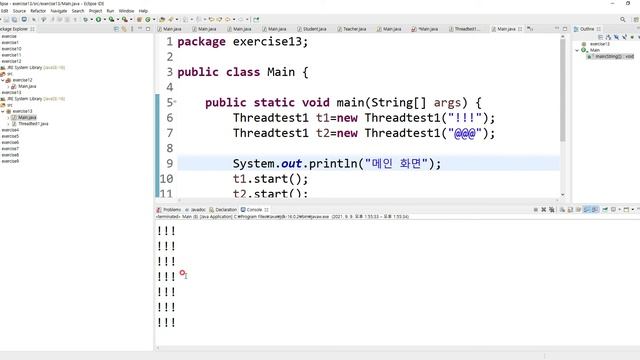Click the Clear Console icon
The width and height of the screenshot is (640, 360).
click(562, 209)
